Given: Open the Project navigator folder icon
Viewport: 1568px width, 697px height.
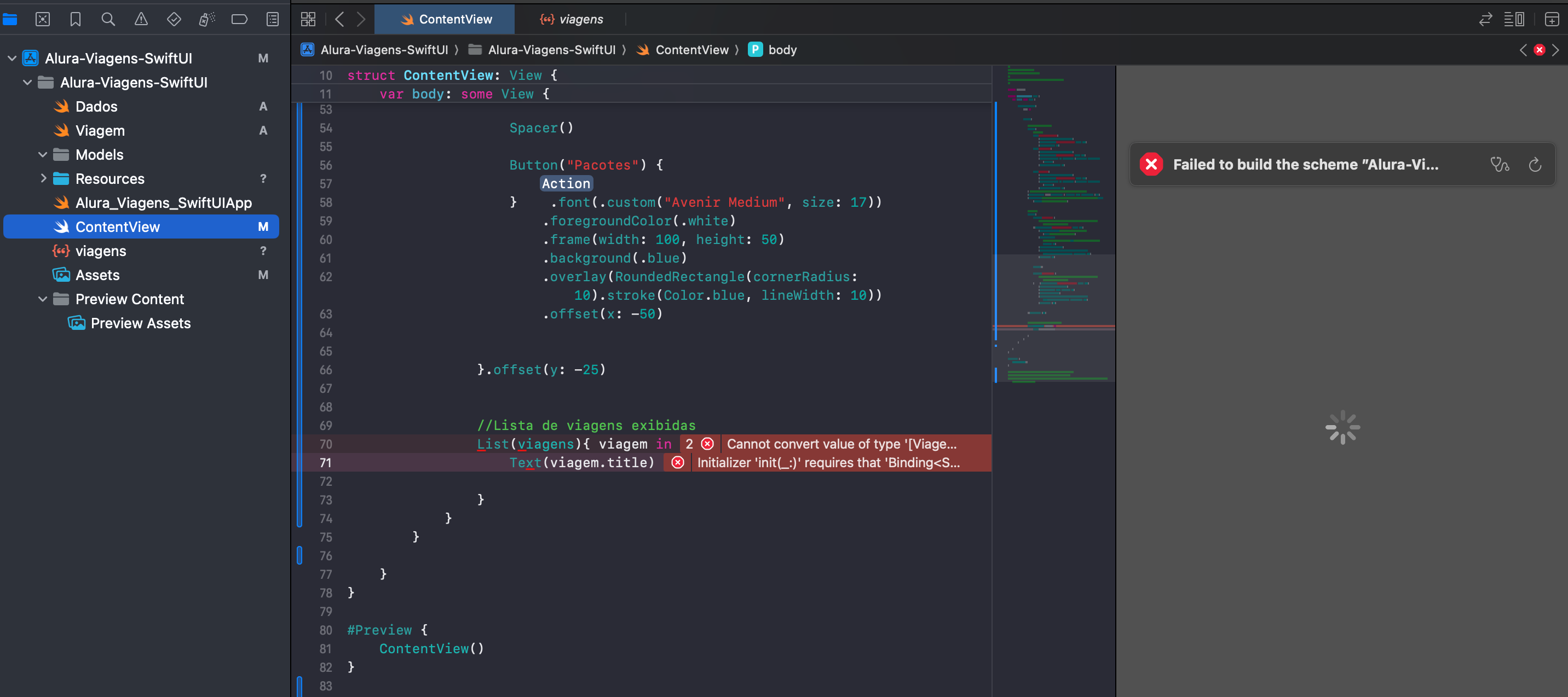Looking at the screenshot, I should pos(10,20).
